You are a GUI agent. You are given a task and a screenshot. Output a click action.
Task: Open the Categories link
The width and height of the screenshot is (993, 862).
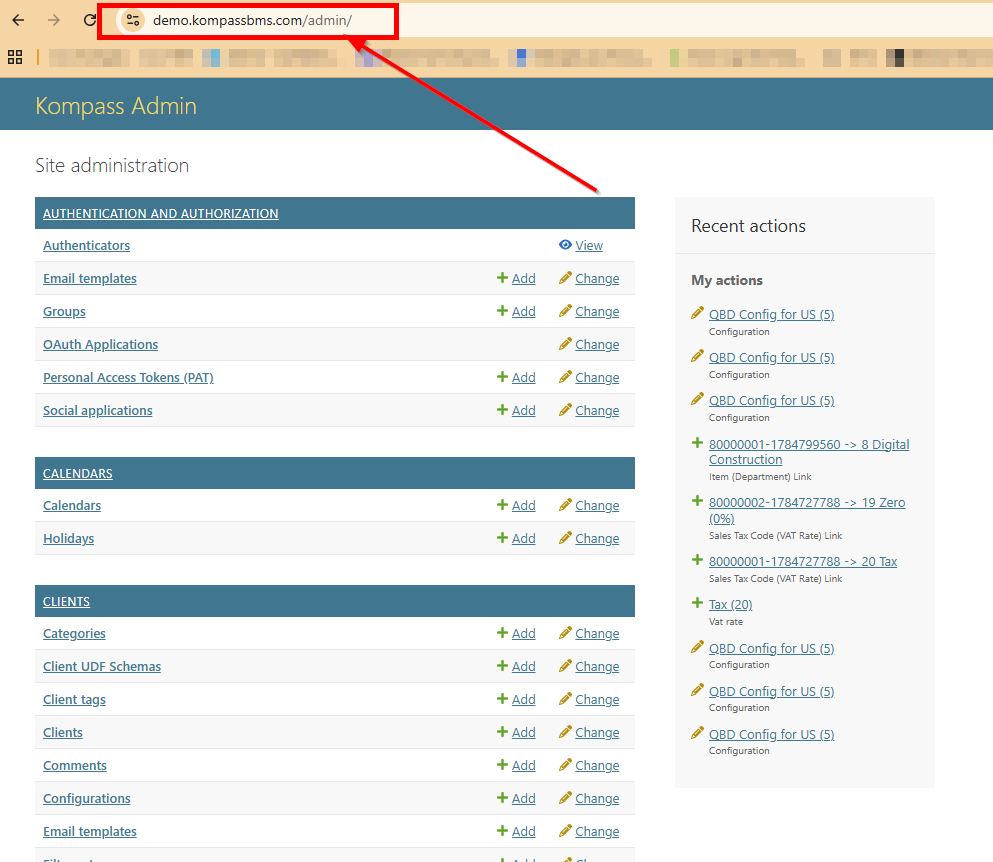click(74, 633)
